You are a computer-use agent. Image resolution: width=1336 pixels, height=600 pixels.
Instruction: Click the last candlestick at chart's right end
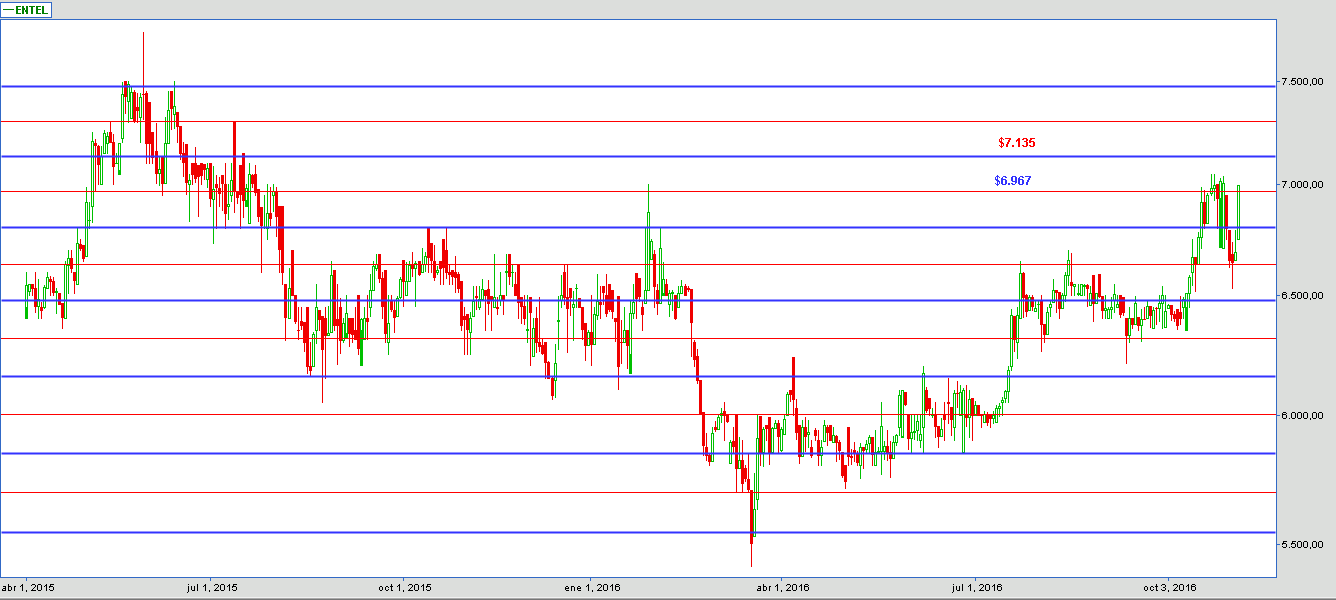(1239, 210)
